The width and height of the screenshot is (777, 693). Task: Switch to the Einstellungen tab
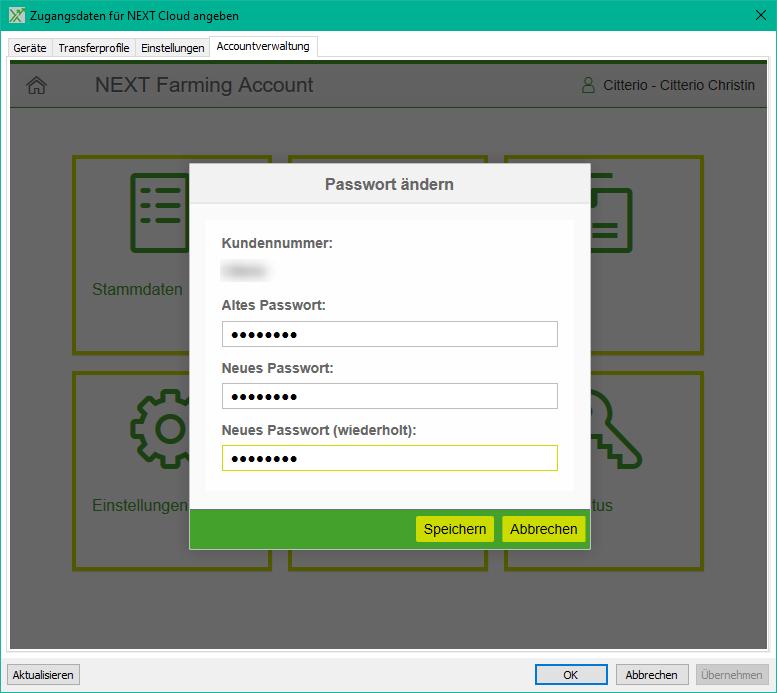[172, 48]
